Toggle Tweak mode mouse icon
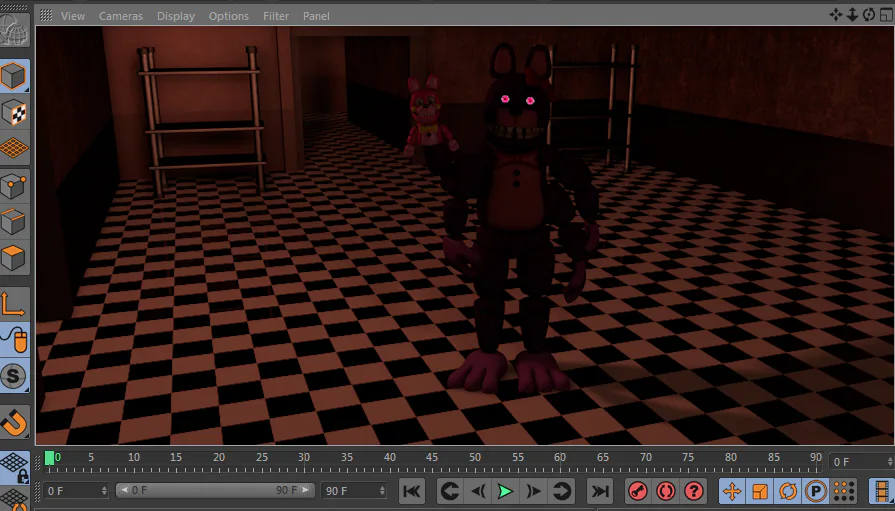The height and width of the screenshot is (511, 895). [x=14, y=340]
